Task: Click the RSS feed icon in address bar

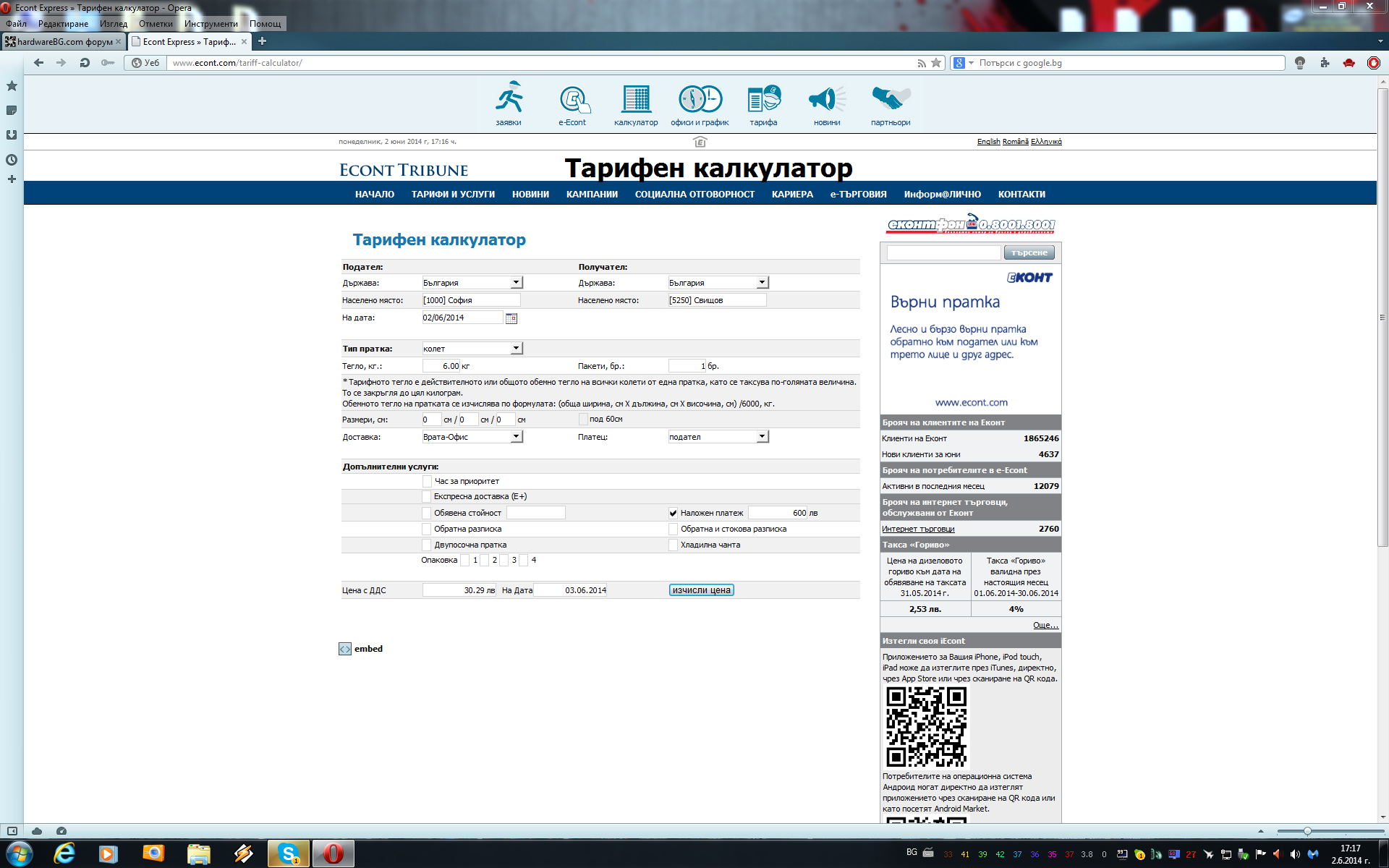Action: (x=921, y=64)
